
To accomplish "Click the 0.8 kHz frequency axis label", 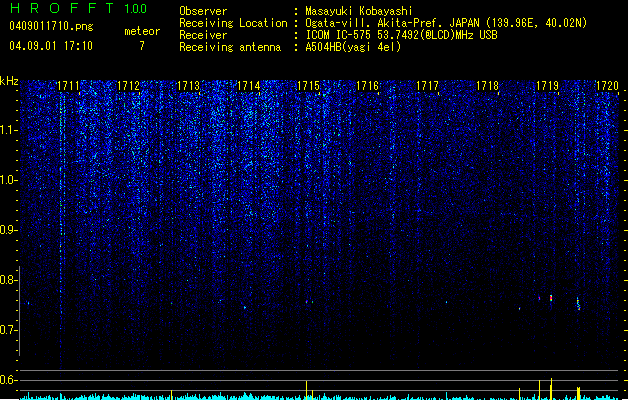I will (x=8, y=280).
